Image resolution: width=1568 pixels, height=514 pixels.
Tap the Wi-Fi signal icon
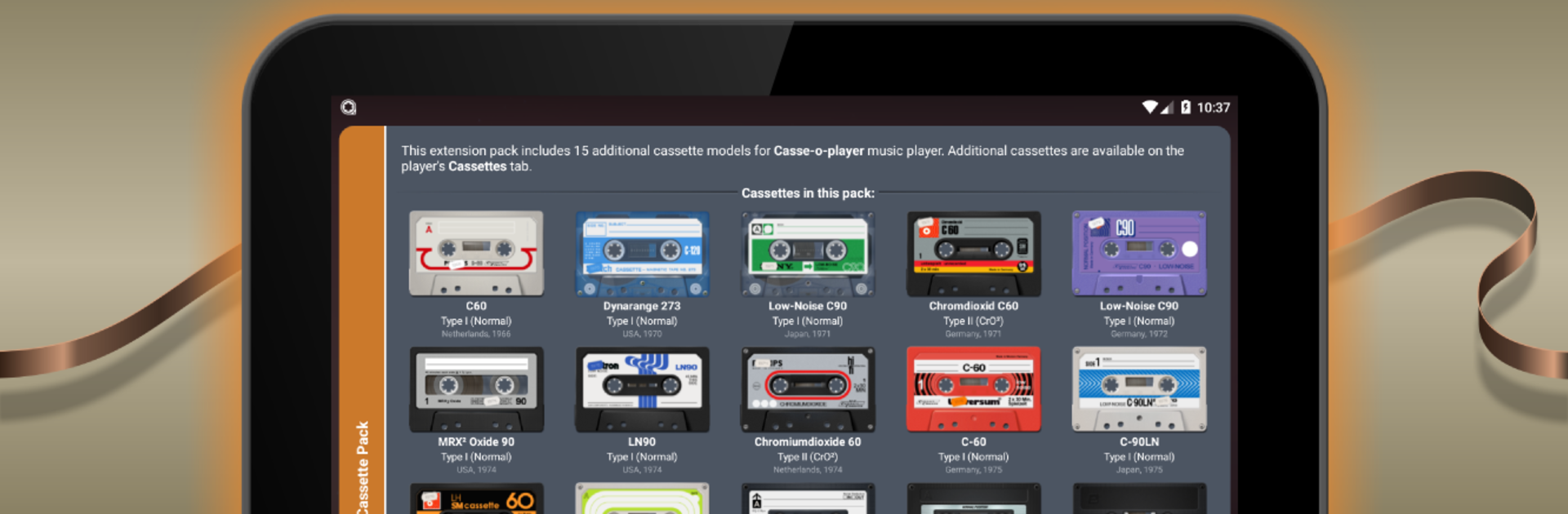pyautogui.click(x=1150, y=107)
